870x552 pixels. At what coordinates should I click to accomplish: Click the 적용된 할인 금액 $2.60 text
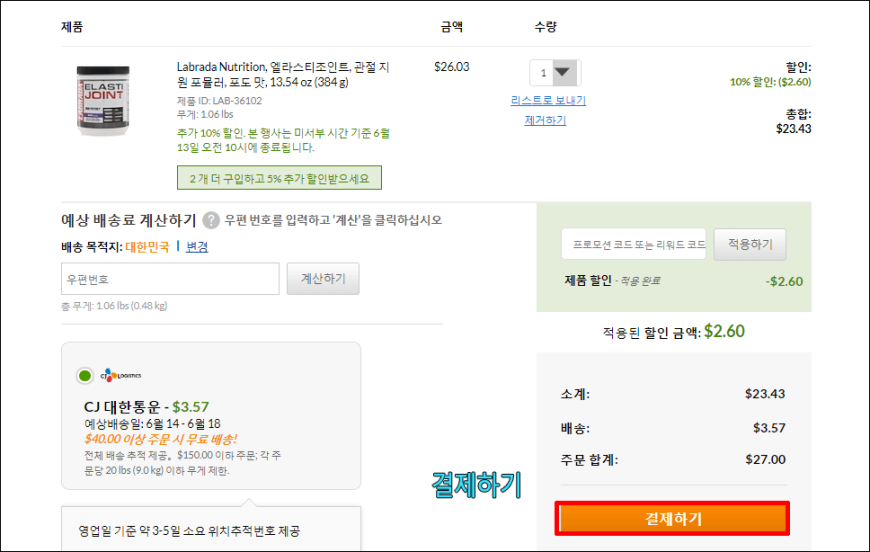click(x=674, y=332)
